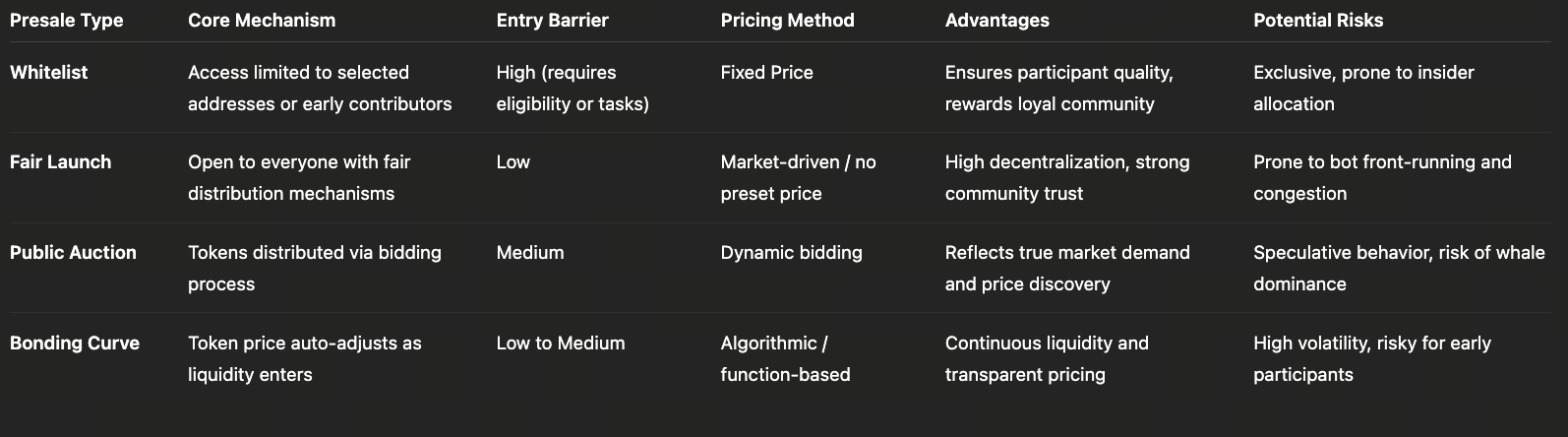The image size is (1568, 437).
Task: Click the Continuous liquidity advantage cell
Action: 1047,358
